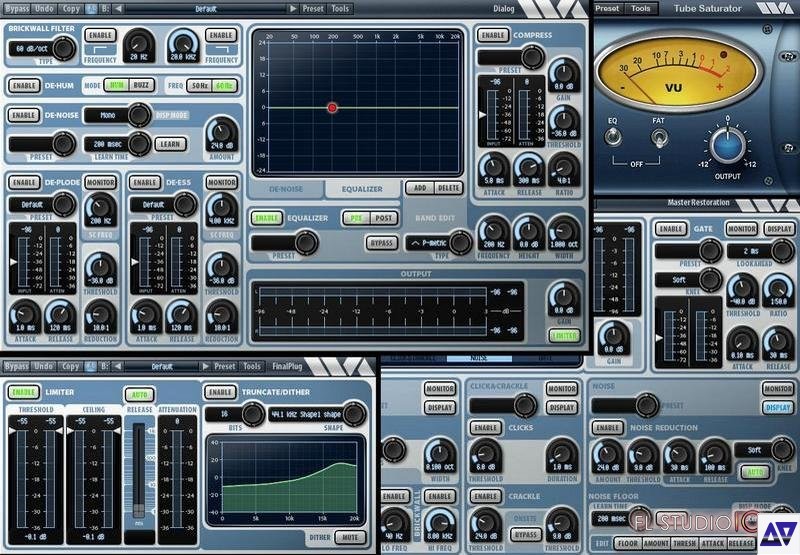Open the 16 Bits selector in FinalPlug
Image resolution: width=800 pixels, height=555 pixels.
[x=235, y=414]
